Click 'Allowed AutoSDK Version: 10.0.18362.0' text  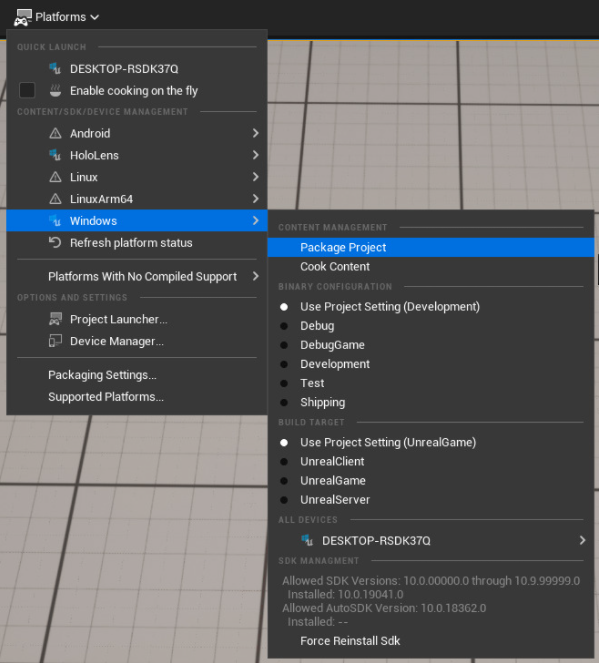[384, 608]
